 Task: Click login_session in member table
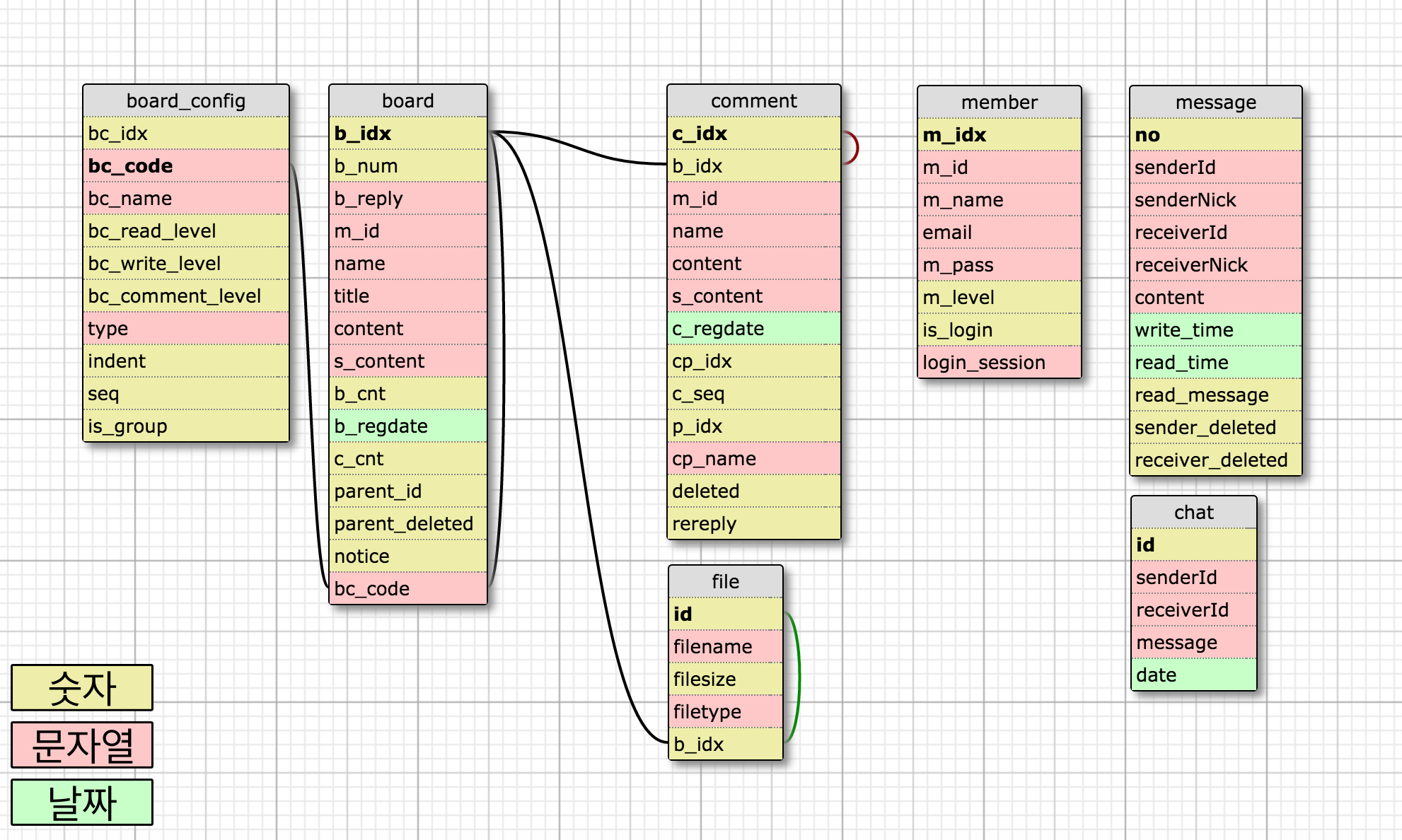point(999,363)
